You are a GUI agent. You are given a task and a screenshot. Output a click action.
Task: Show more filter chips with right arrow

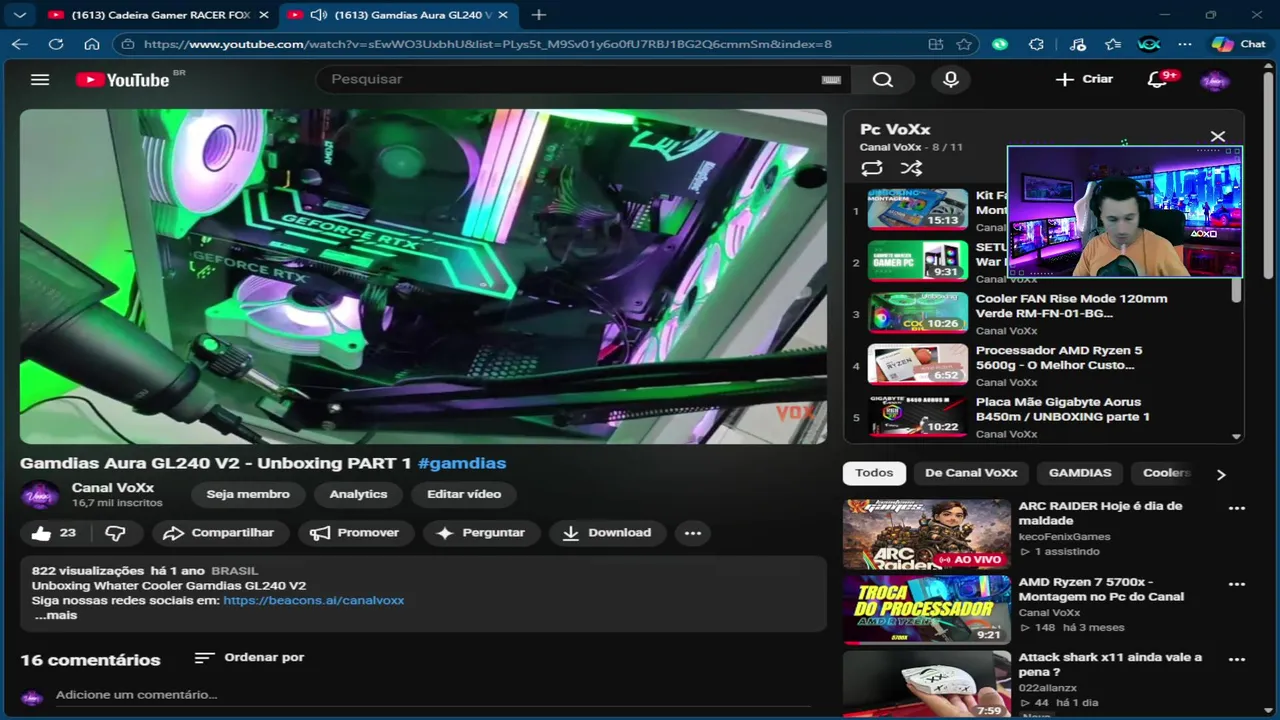pyautogui.click(x=1221, y=474)
